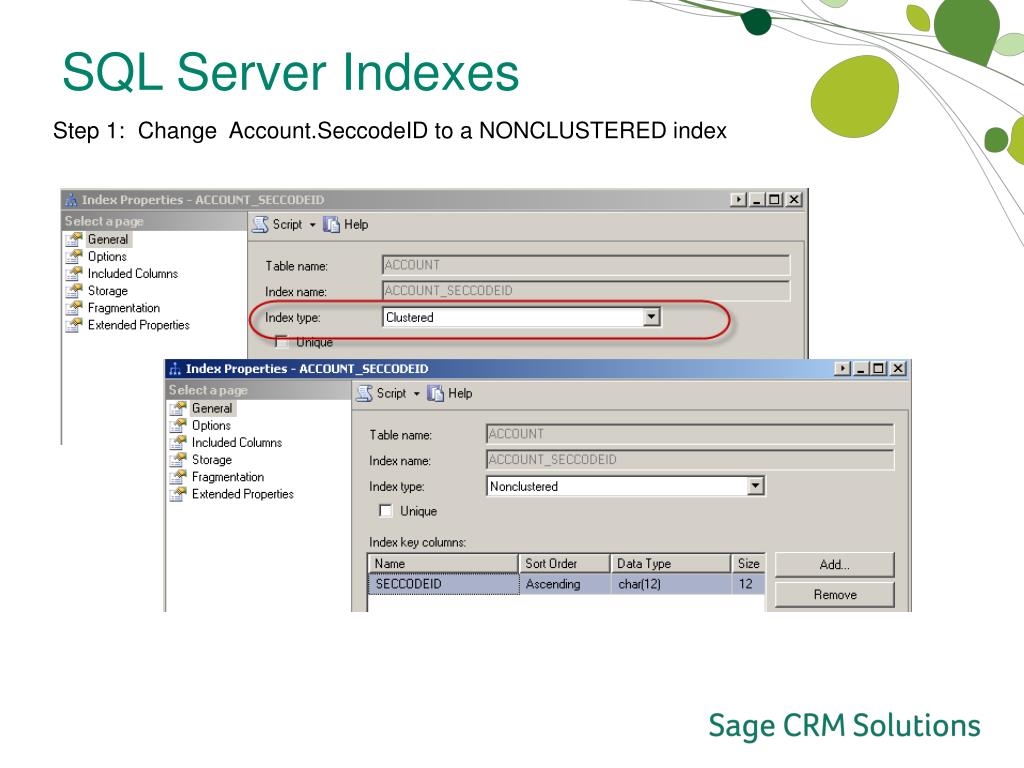Viewport: 1024px width, 768px height.
Task: Click back window title bar arrow button
Action: click(738, 199)
